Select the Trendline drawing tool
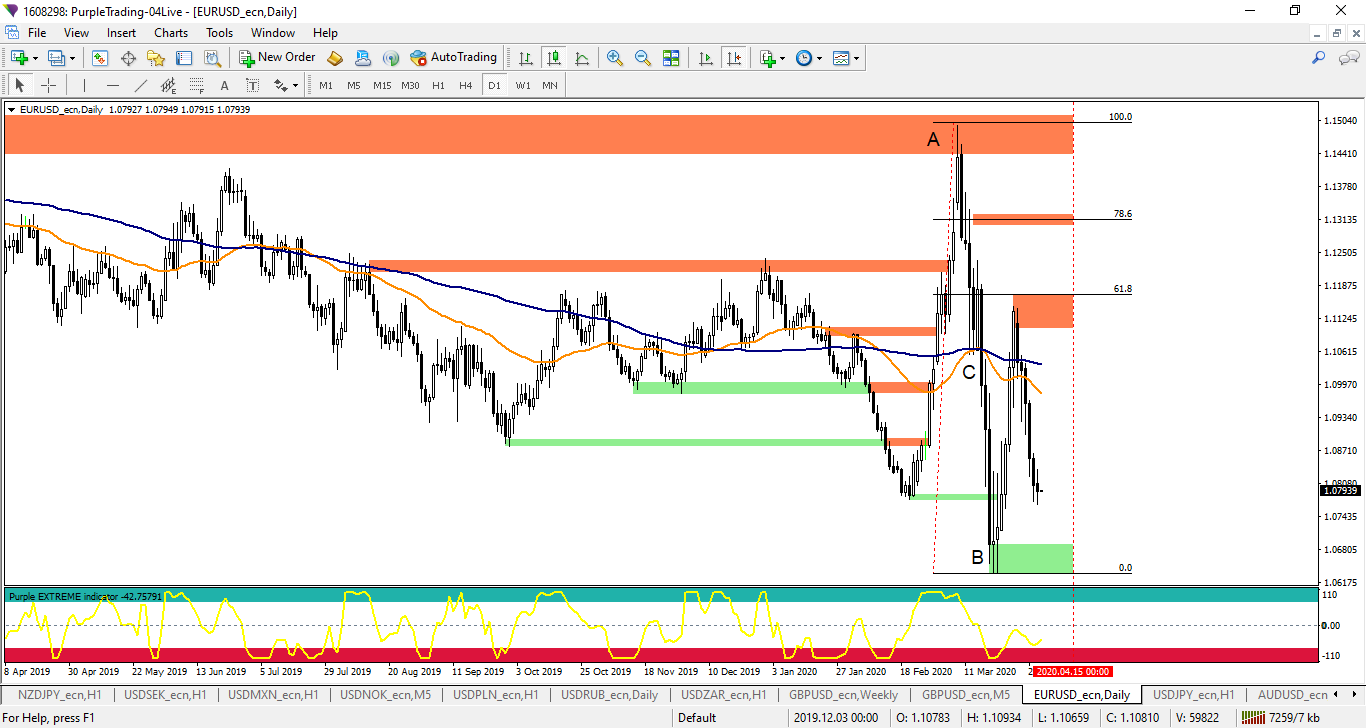This screenshot has height=728, width=1366. coord(140,85)
